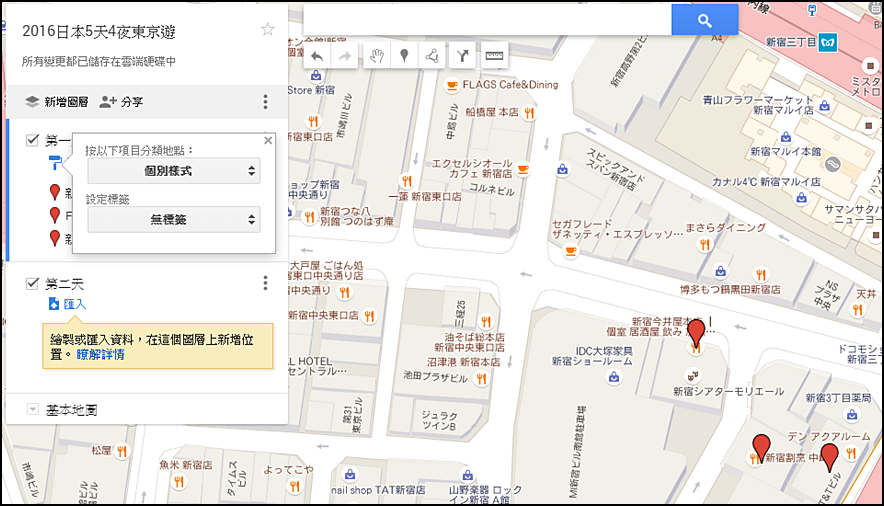Undo the last map edit

(317, 55)
